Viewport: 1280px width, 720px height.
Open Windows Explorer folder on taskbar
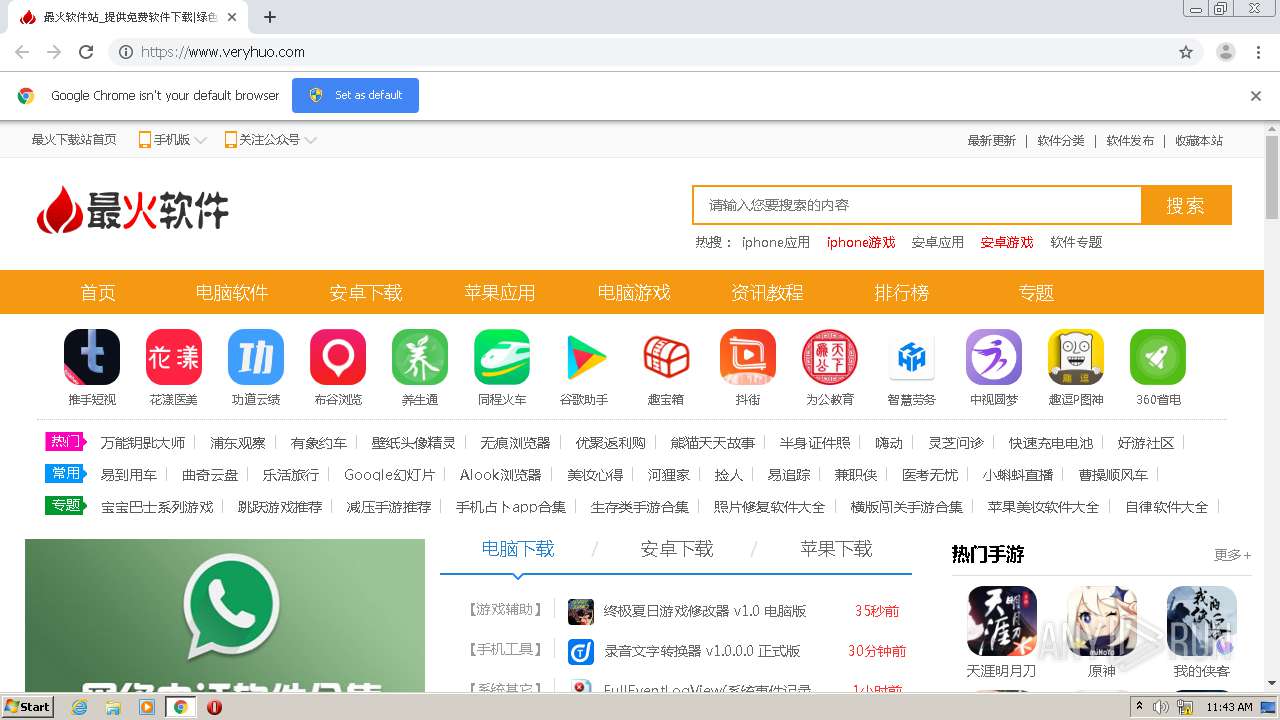[113, 707]
